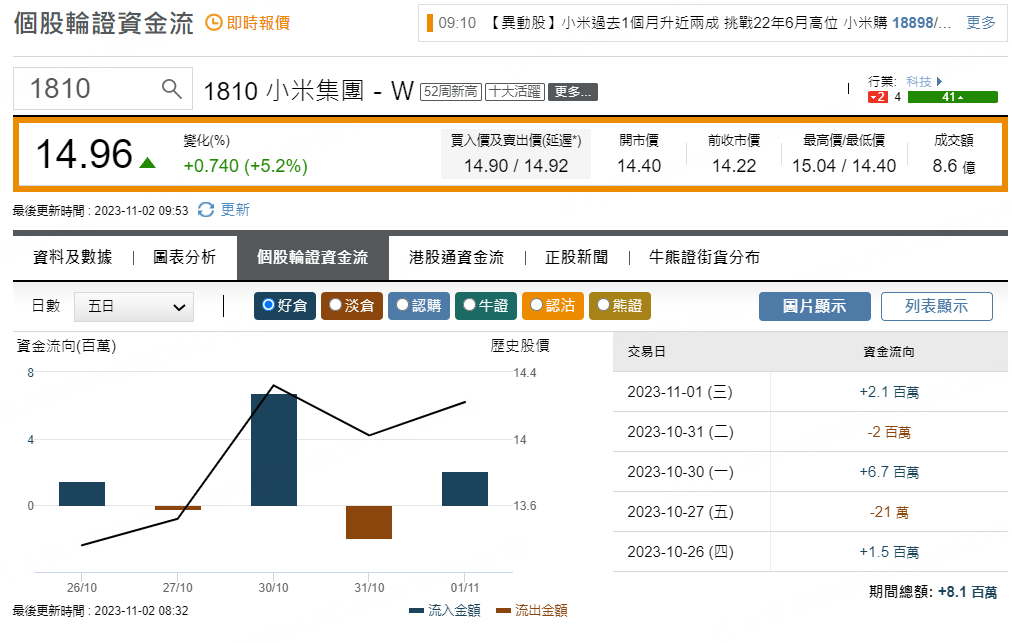Click the green up-triangle beside 14.96
Image resolution: width=1012 pixels, height=643 pixels.
pyautogui.click(x=147, y=163)
